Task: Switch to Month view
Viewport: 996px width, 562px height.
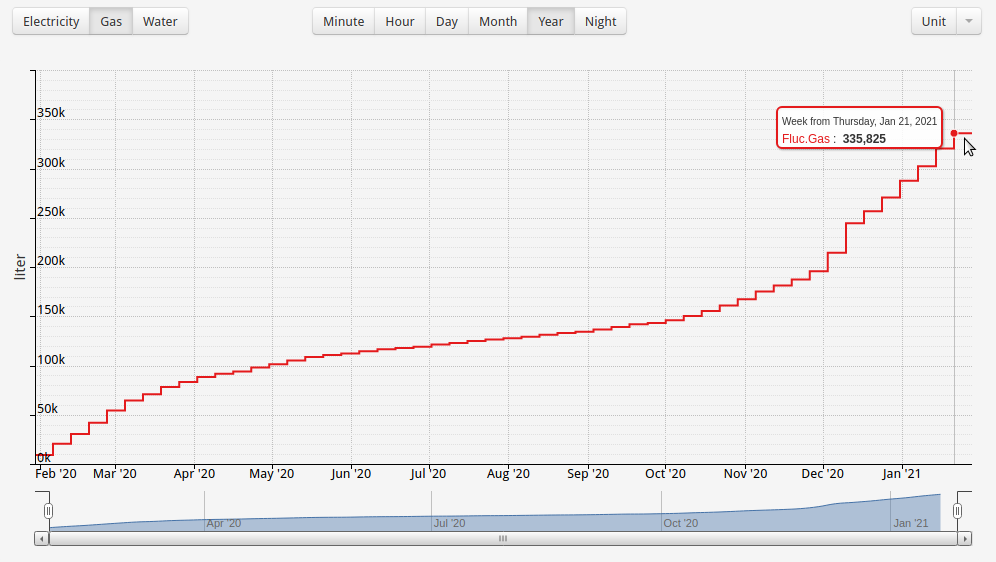Action: pos(498,21)
